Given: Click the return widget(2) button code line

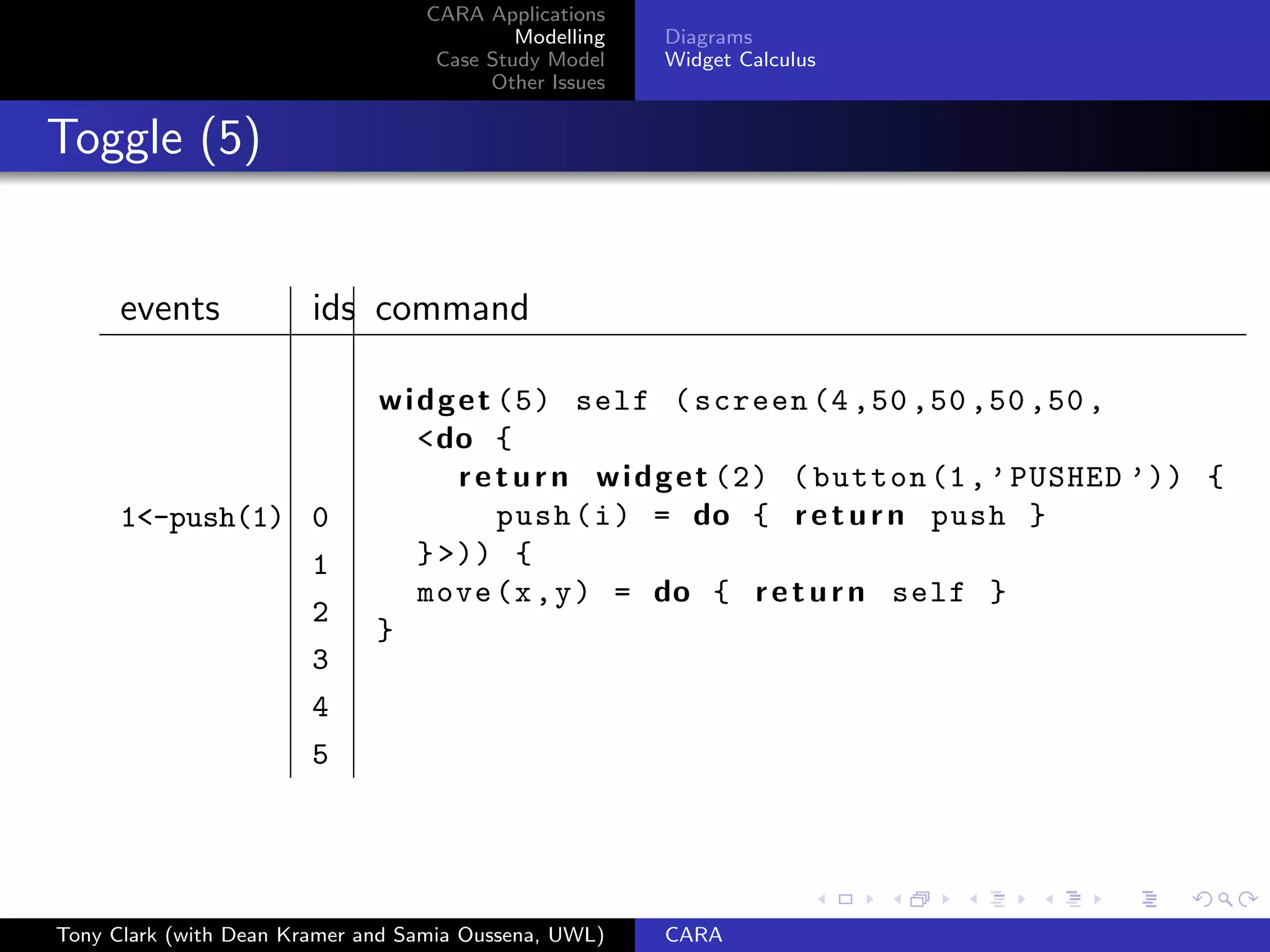Looking at the screenshot, I should (841, 478).
